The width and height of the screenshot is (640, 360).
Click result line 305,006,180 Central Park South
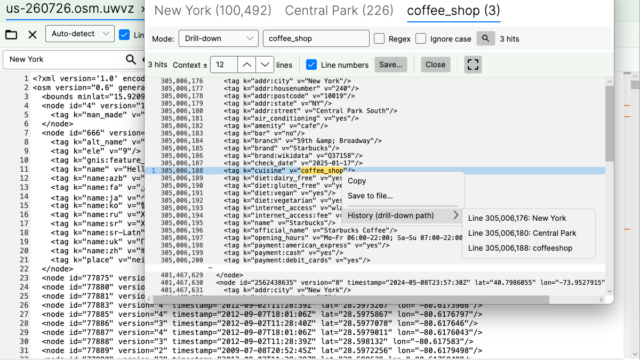(x=310, y=111)
